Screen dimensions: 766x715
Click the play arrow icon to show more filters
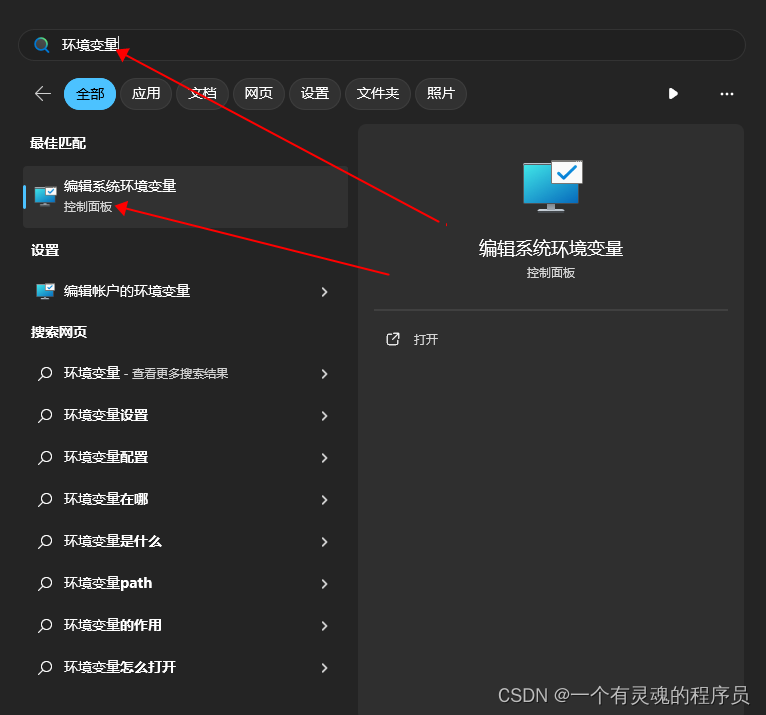(673, 94)
